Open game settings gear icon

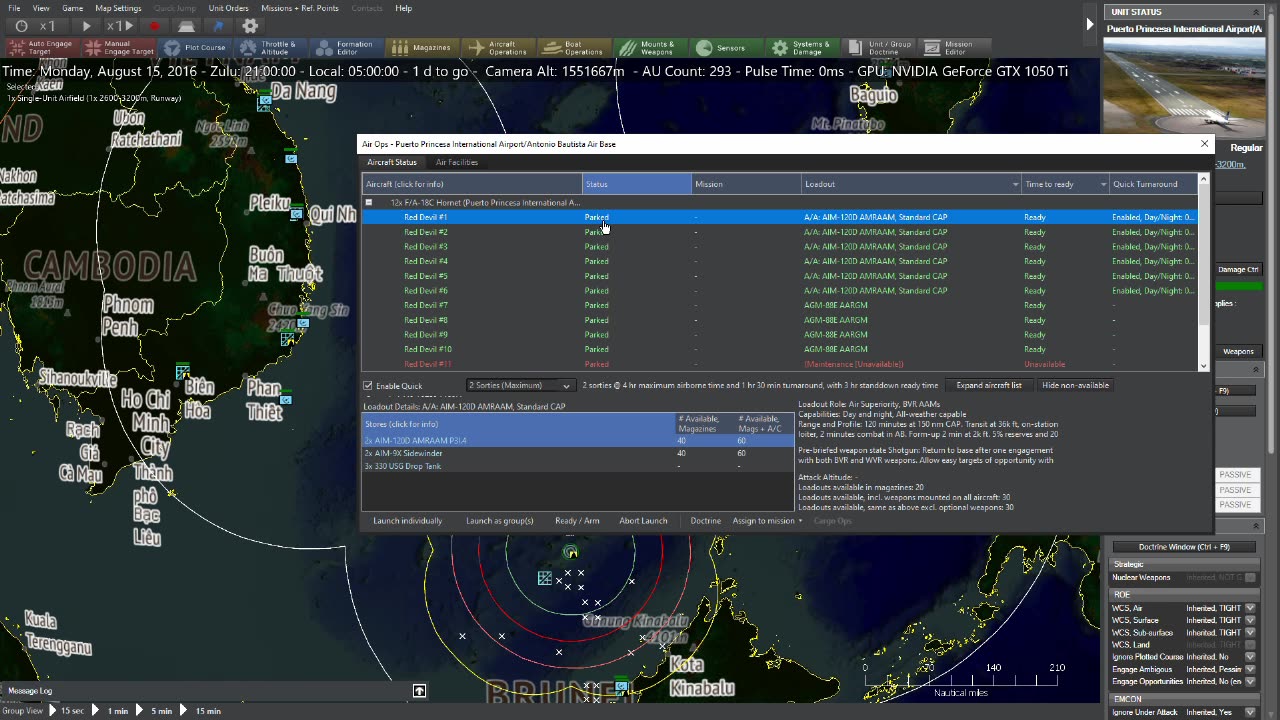(250, 26)
